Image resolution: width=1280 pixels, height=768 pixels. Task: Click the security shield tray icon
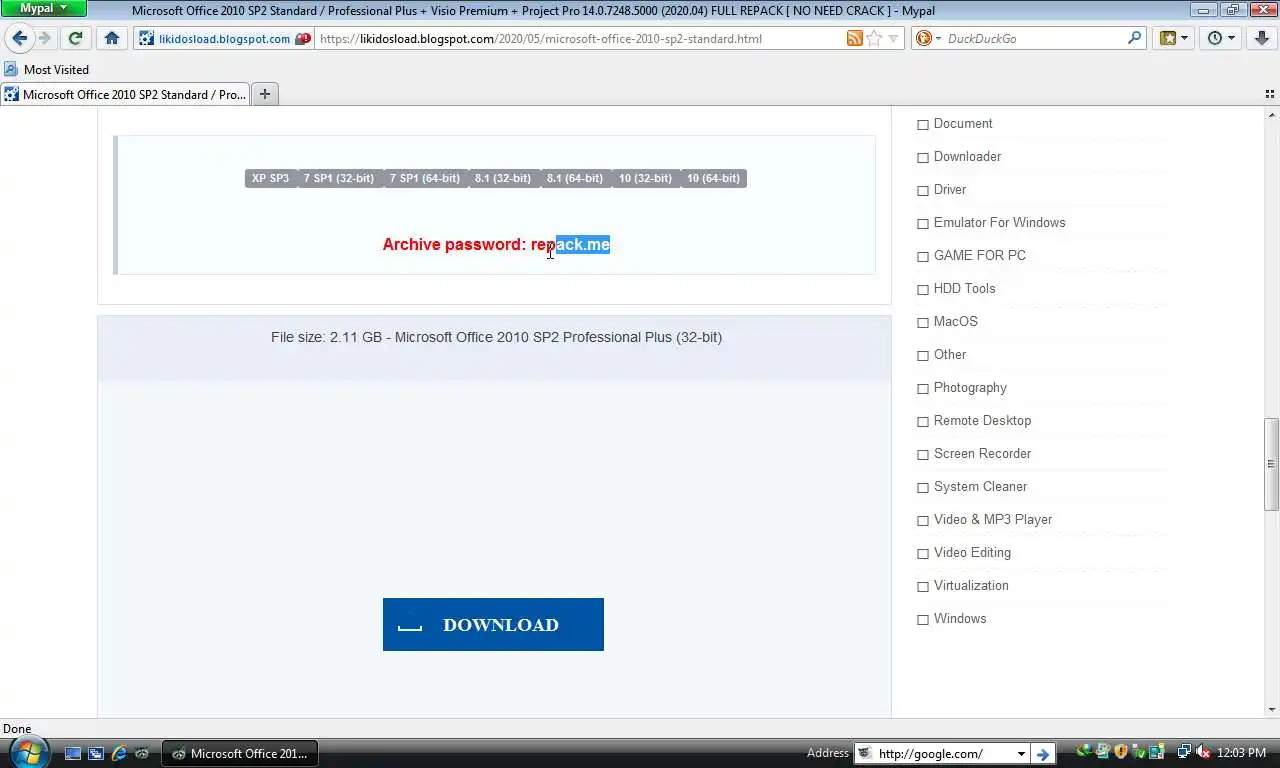[1121, 752]
